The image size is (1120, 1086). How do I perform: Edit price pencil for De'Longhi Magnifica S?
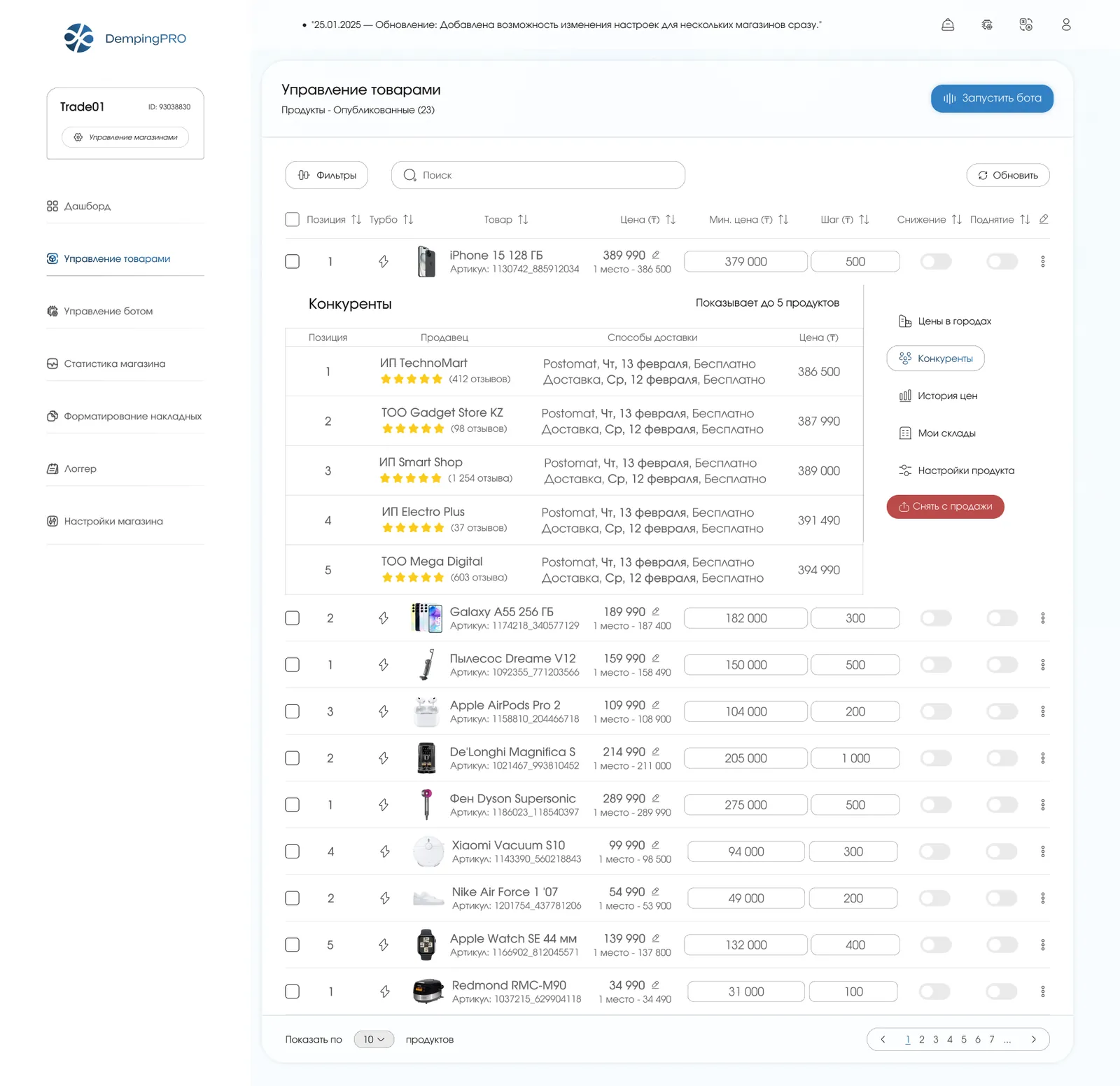point(656,751)
